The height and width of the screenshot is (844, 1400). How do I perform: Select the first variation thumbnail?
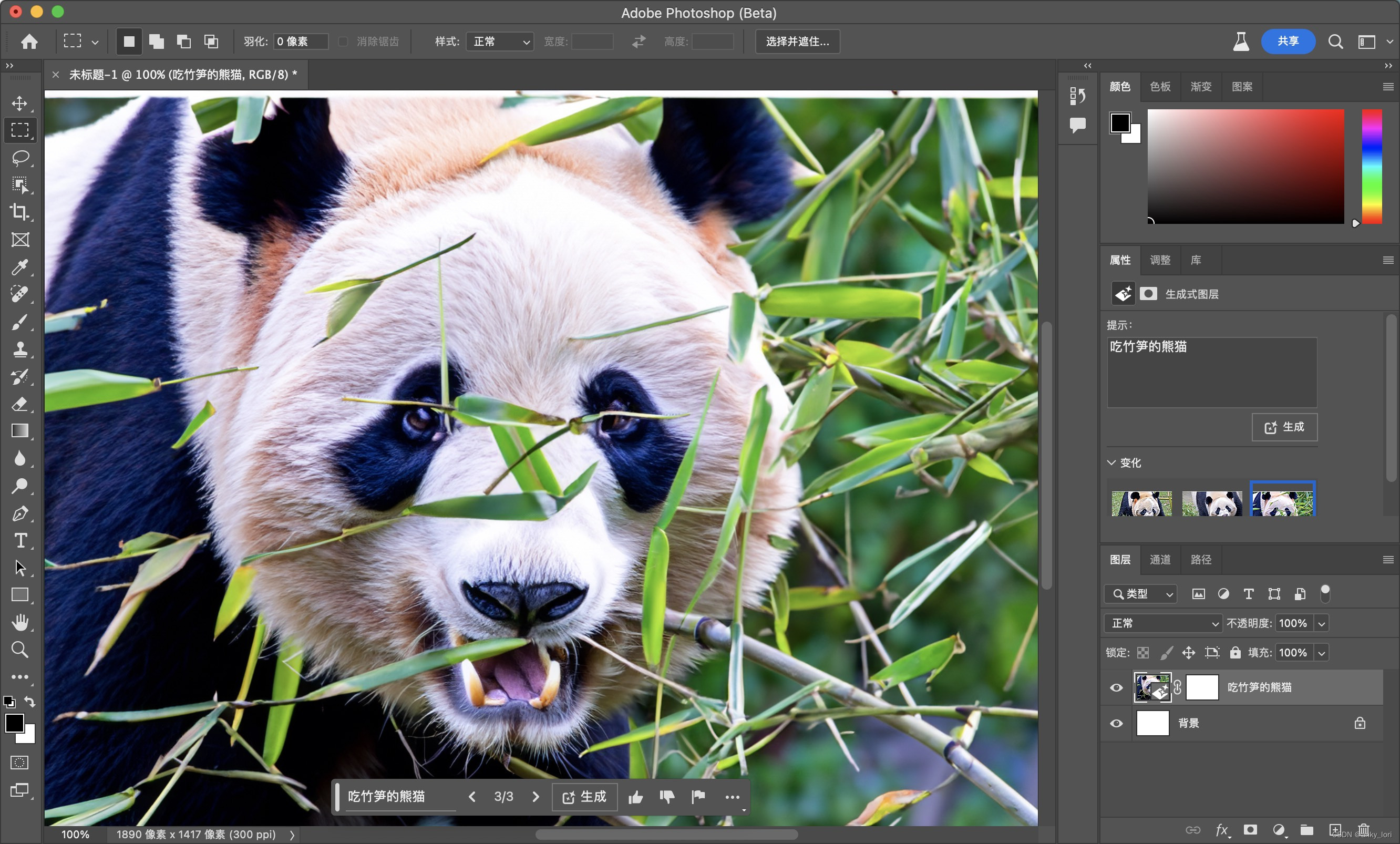coord(1141,503)
